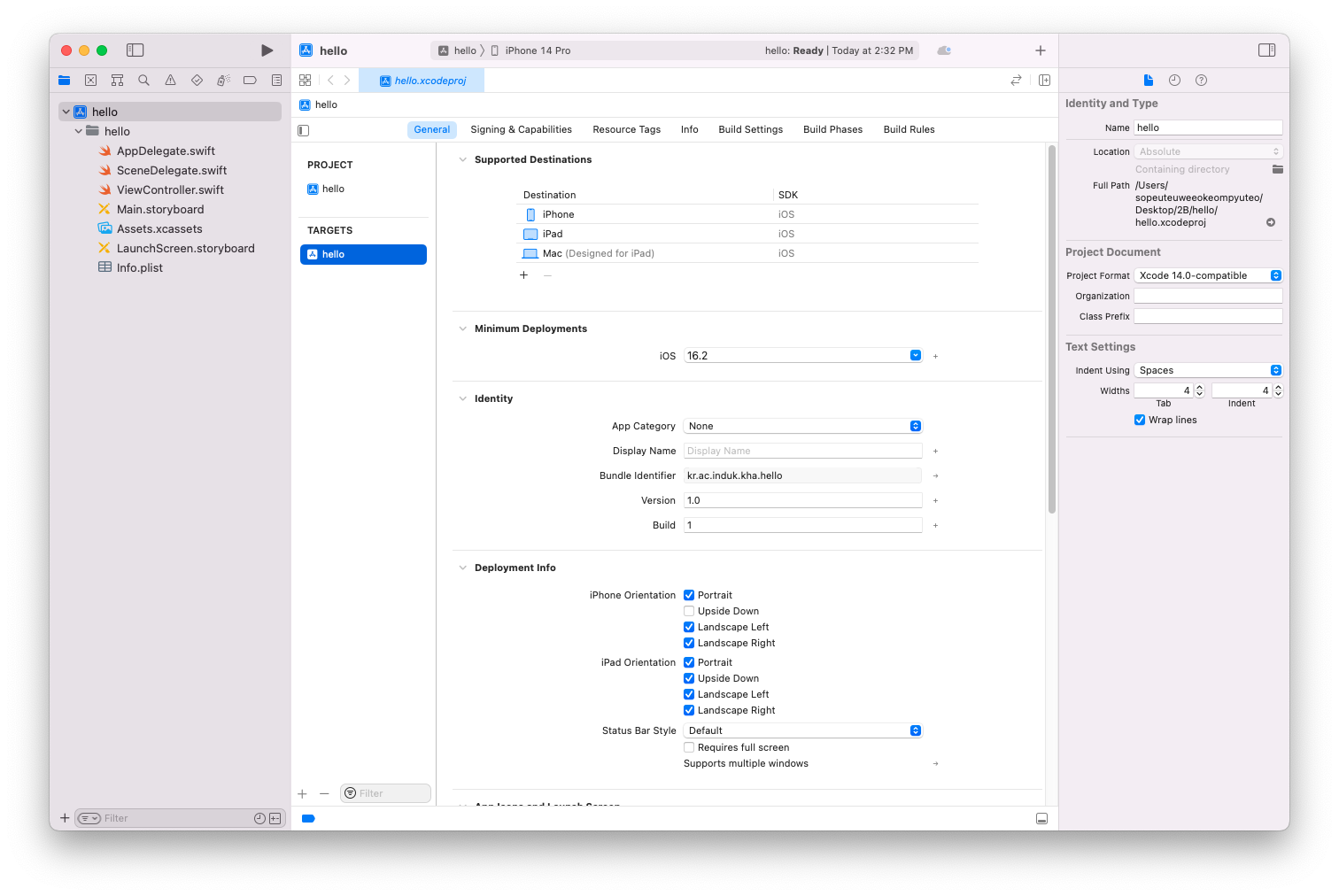Switch to Build Phases tab

coord(832,129)
